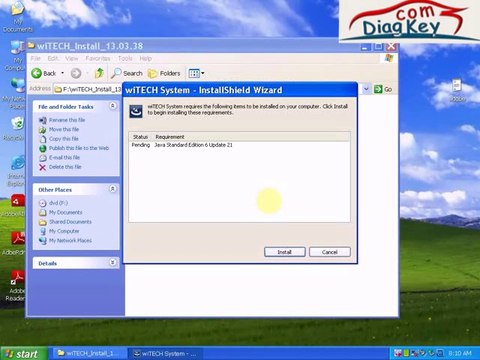480x360 pixels.
Task: Expand the Details panel
Action: (x=113, y=263)
